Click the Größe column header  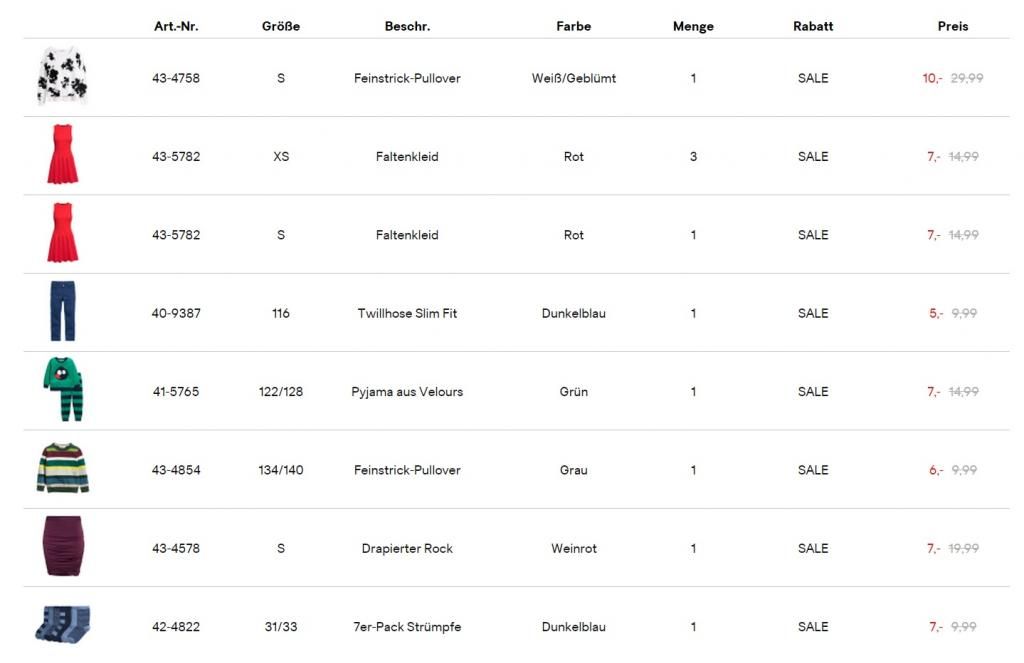(280, 27)
